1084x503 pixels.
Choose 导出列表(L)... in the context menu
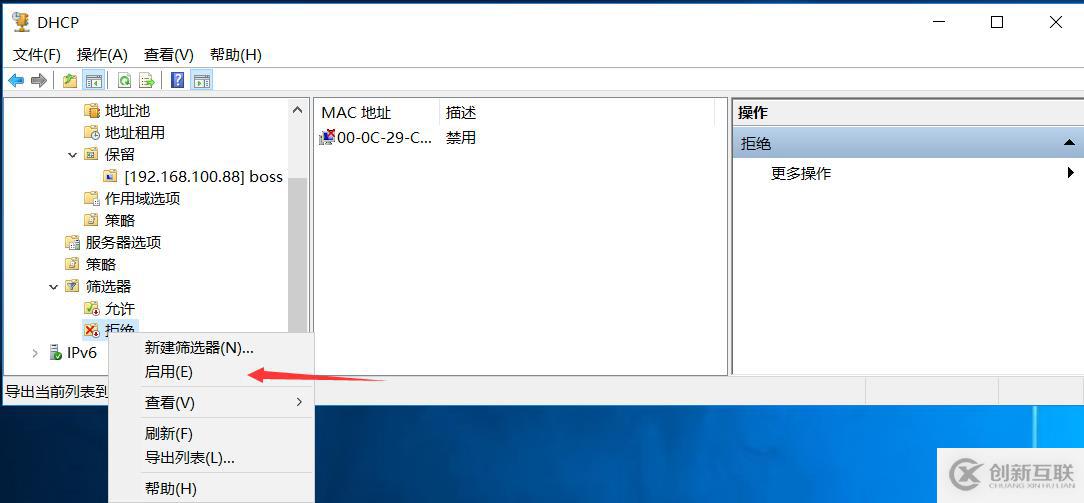(212, 457)
